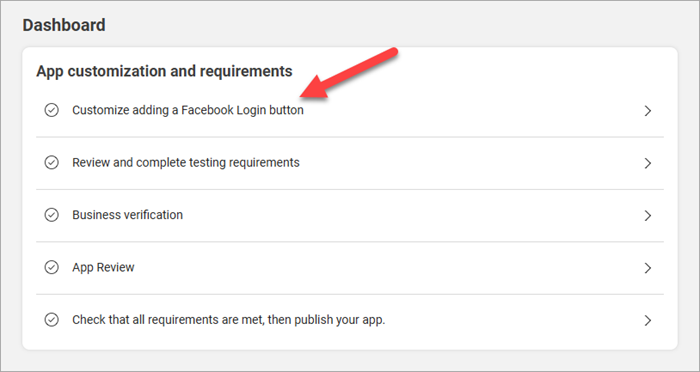This screenshot has height=372, width=700.
Task: Click the checkmark icon beside Business verification
Action: [51, 215]
